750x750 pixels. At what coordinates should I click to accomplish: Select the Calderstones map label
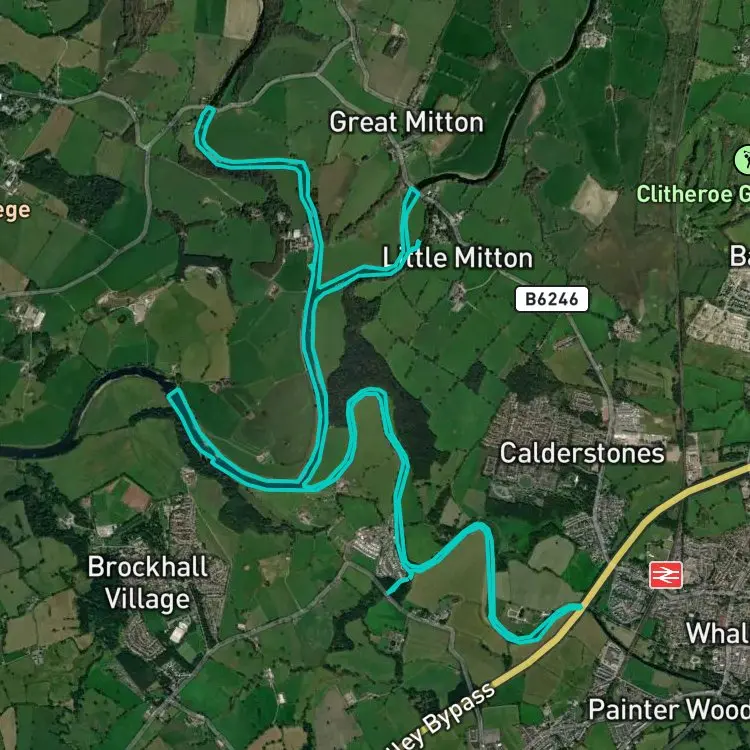click(x=582, y=452)
